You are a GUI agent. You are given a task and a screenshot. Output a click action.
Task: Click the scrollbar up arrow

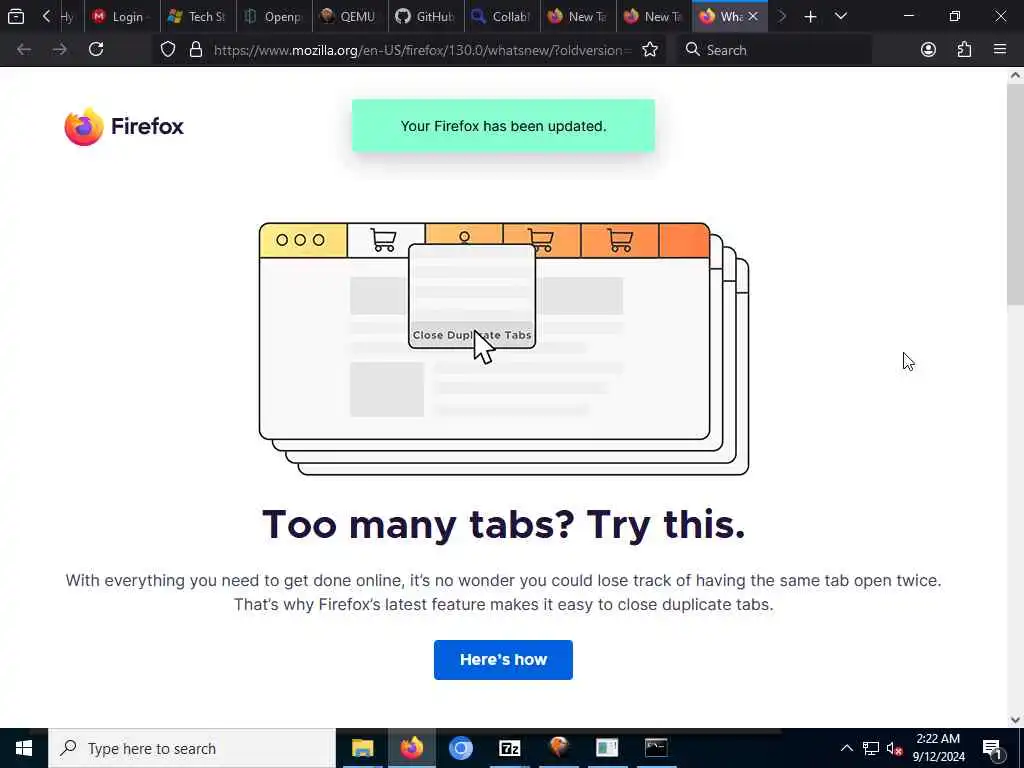[x=1015, y=75]
